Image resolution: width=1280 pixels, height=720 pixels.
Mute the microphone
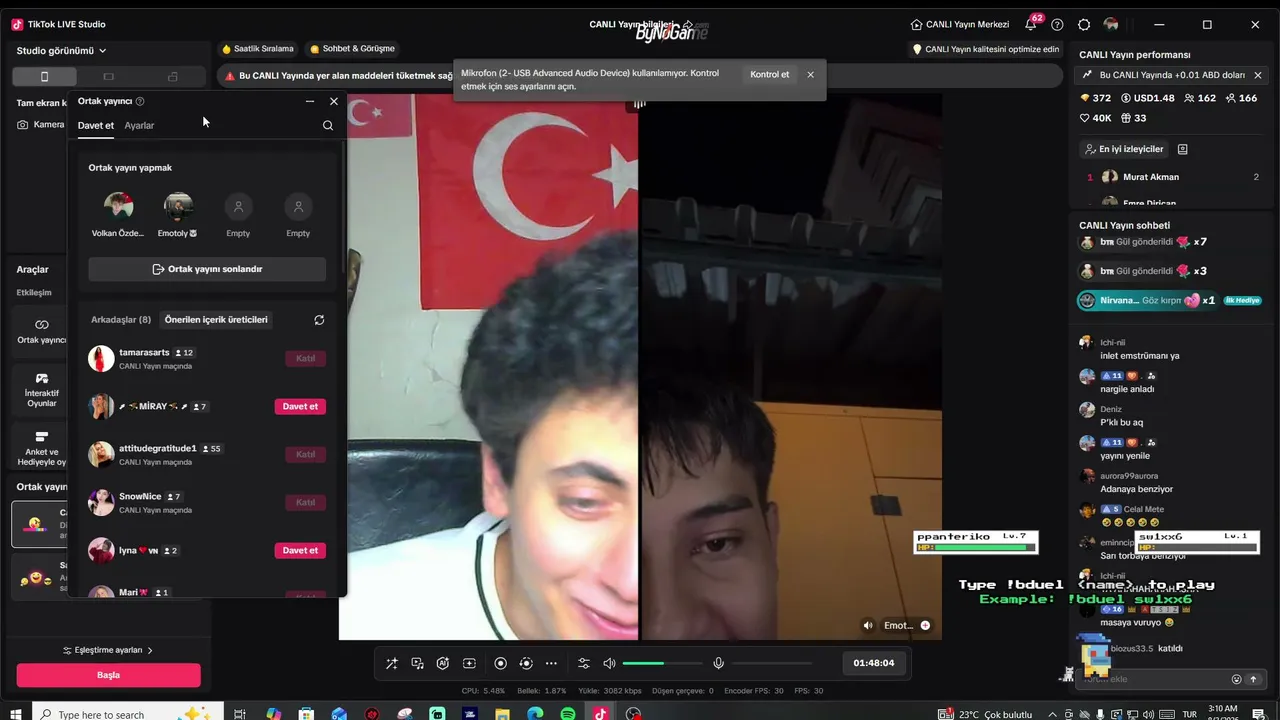[x=718, y=663]
